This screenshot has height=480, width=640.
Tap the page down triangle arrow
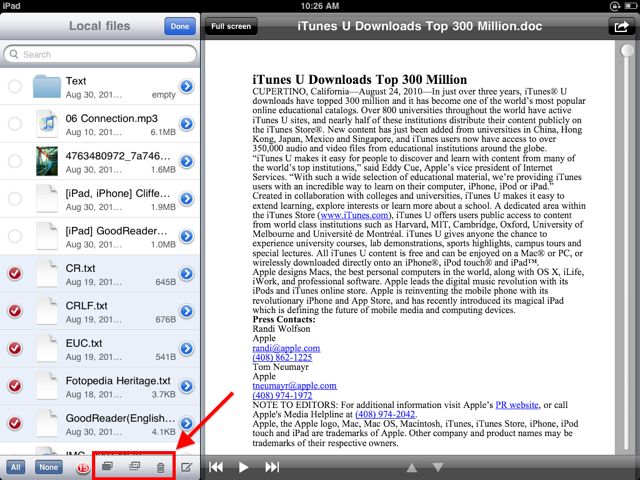pos(438,467)
